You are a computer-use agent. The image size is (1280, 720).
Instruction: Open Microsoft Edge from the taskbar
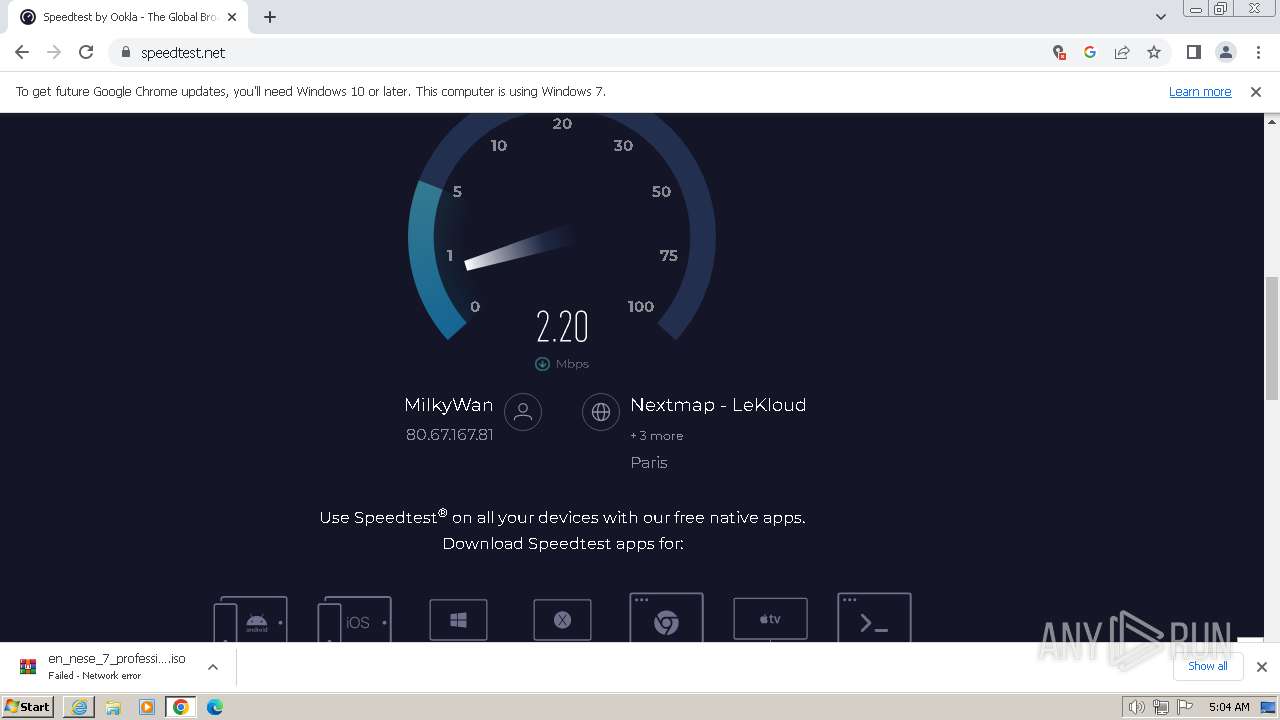click(215, 707)
